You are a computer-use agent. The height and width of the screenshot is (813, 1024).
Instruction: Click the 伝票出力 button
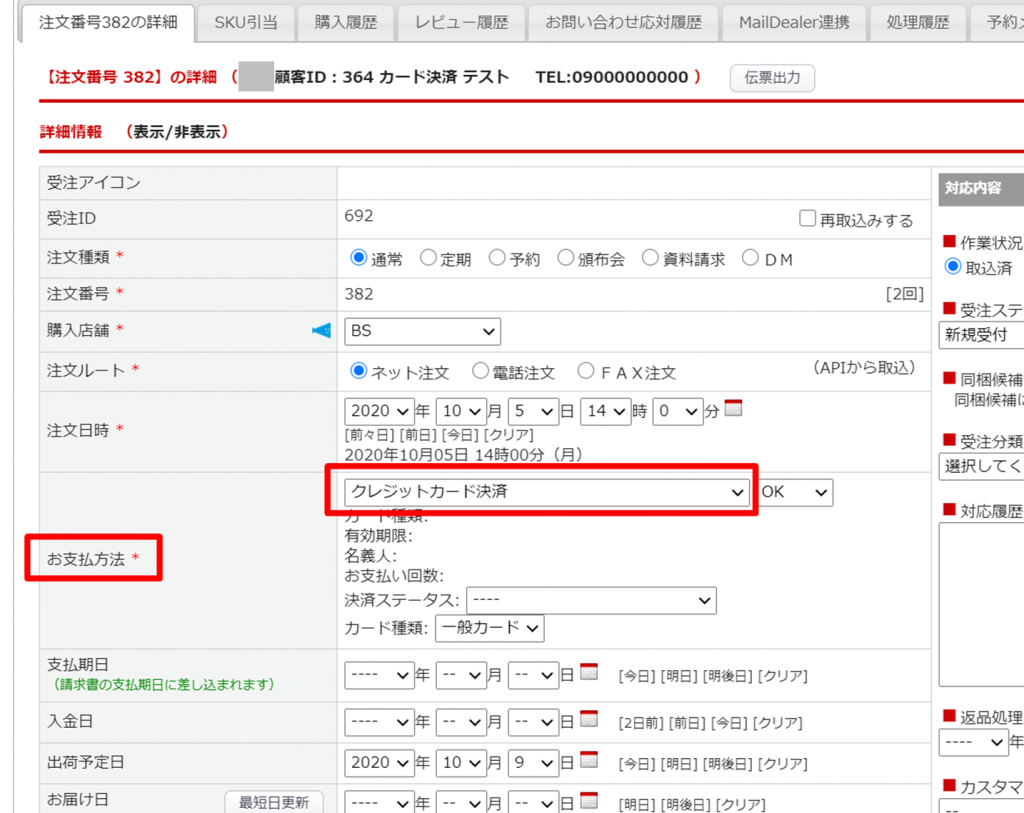click(x=772, y=78)
